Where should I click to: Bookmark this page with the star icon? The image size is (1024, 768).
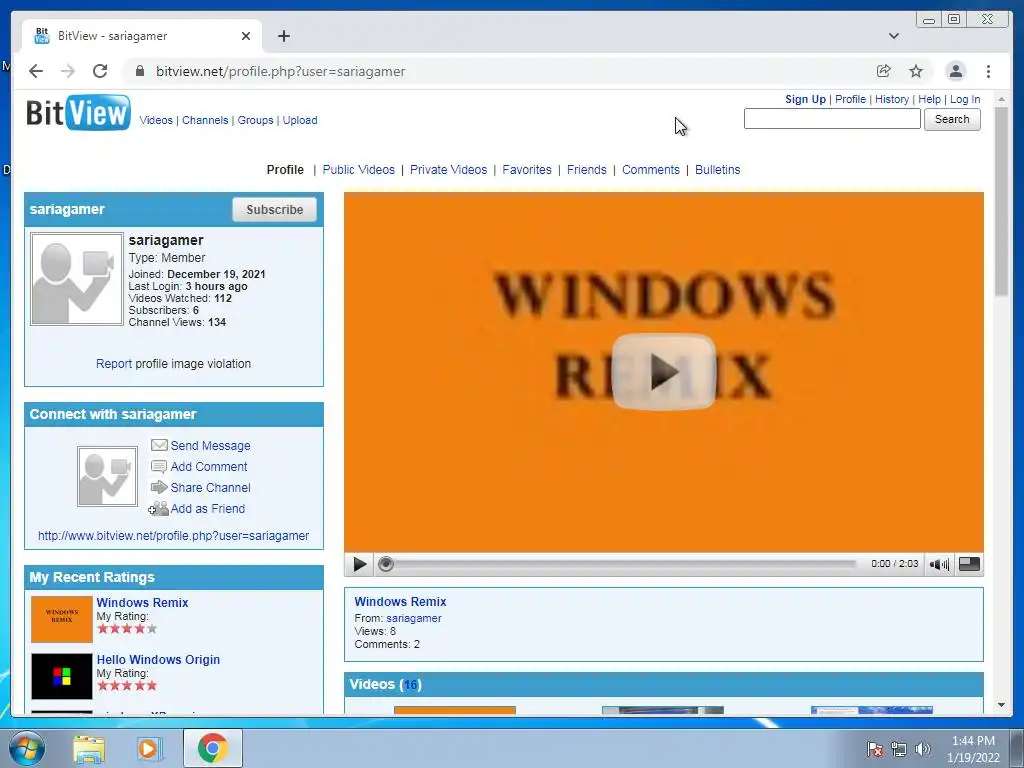click(916, 71)
